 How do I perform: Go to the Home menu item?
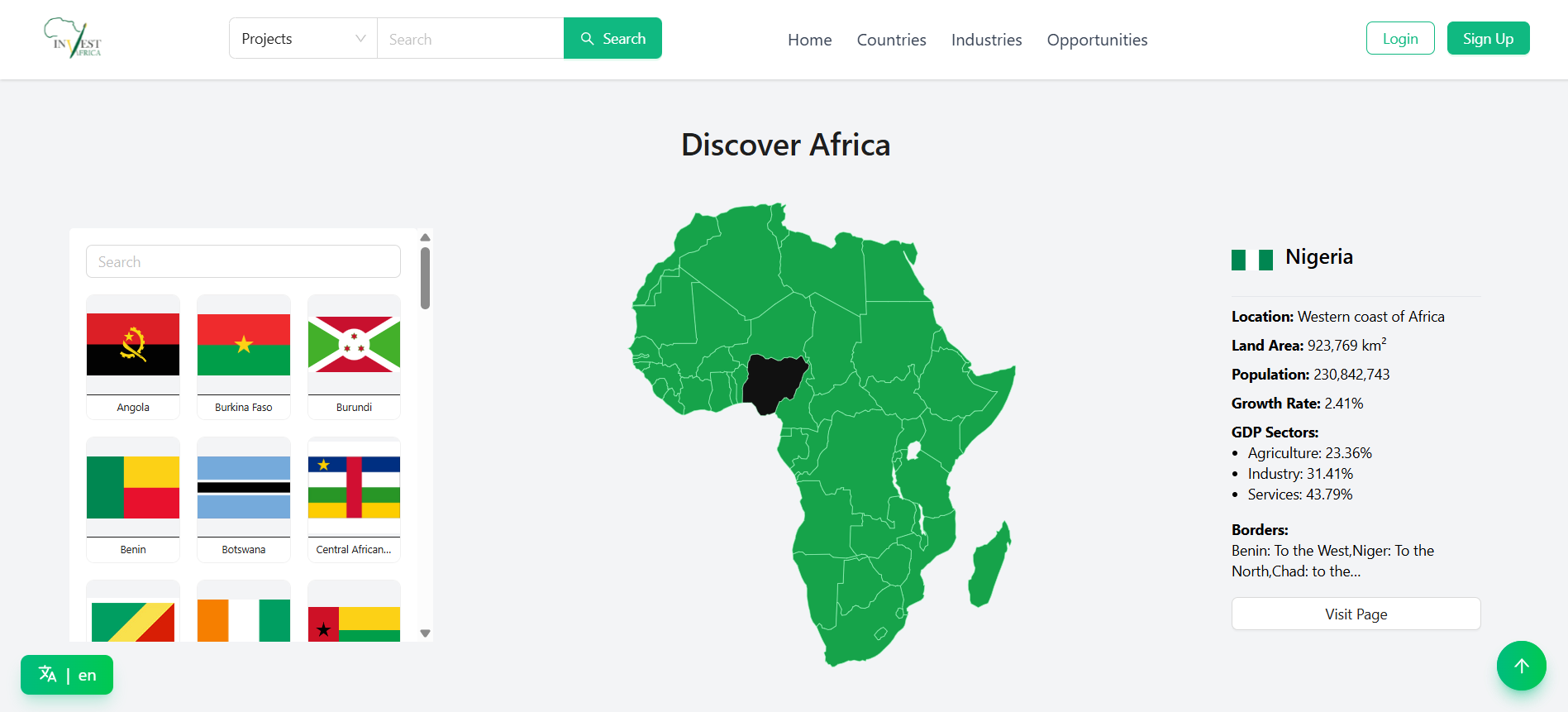pos(809,40)
